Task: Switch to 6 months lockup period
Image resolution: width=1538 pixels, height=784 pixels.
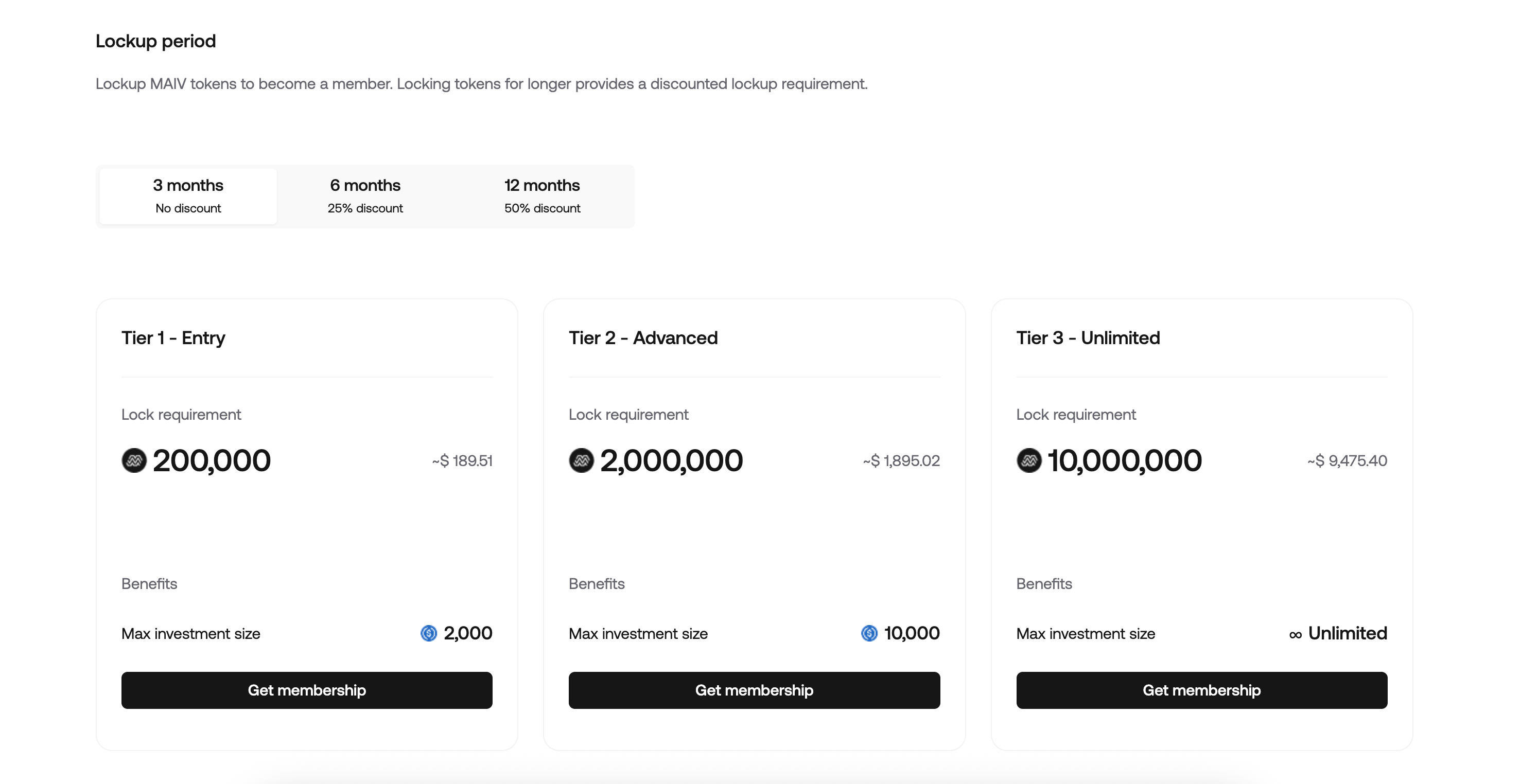Action: (365, 197)
